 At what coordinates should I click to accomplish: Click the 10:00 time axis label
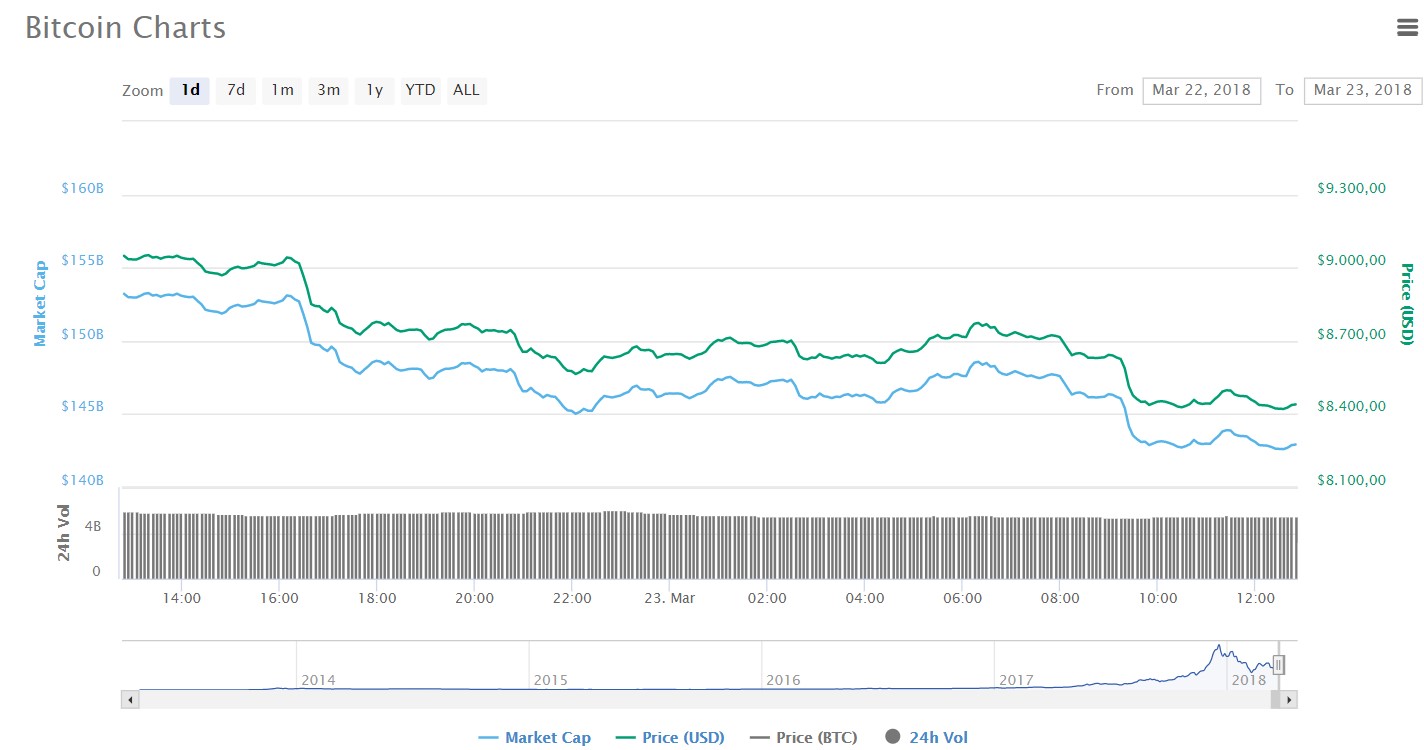point(1158,598)
